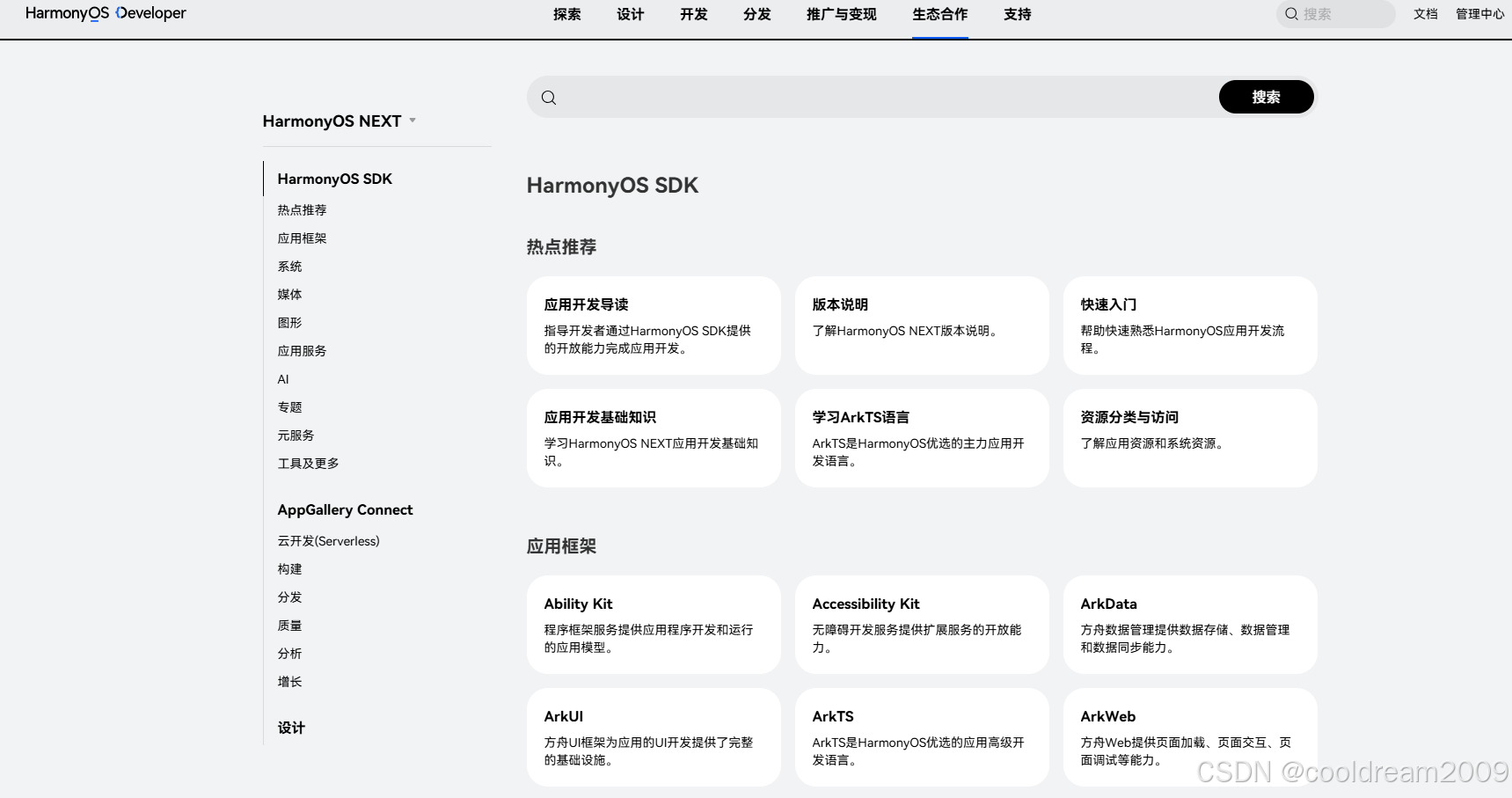Open the Accessibility Kit card
1512x798 pixels.
pyautogui.click(x=922, y=625)
